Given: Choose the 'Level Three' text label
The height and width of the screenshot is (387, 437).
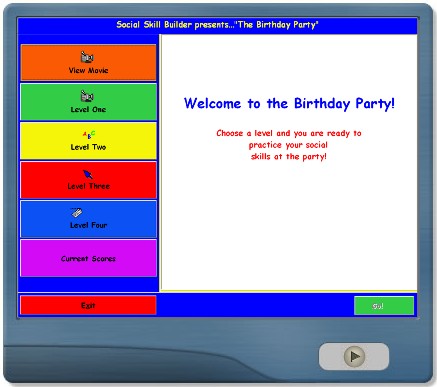Looking at the screenshot, I should tap(88, 186).
